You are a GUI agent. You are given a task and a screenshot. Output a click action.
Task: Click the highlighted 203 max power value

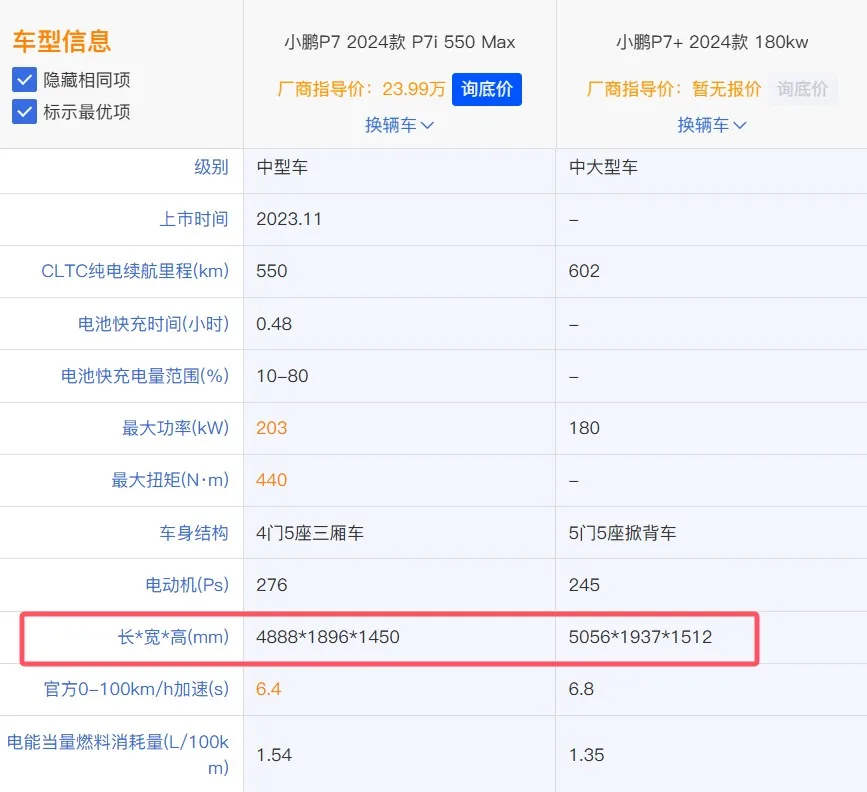click(271, 428)
